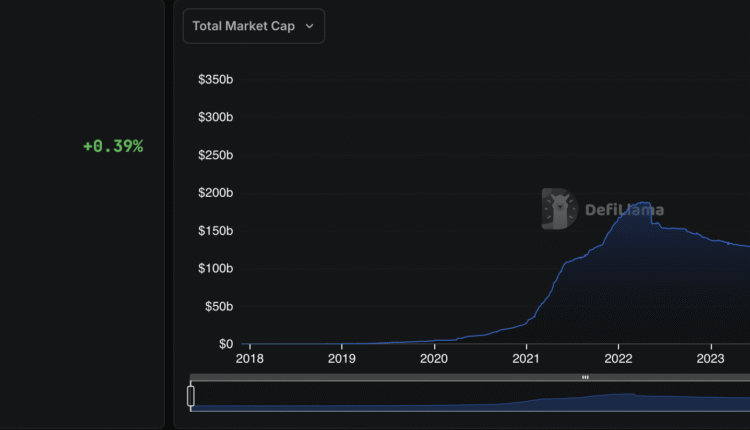Click the 2019 label on the x-axis
Screen dimensions: 750x430
[342, 358]
